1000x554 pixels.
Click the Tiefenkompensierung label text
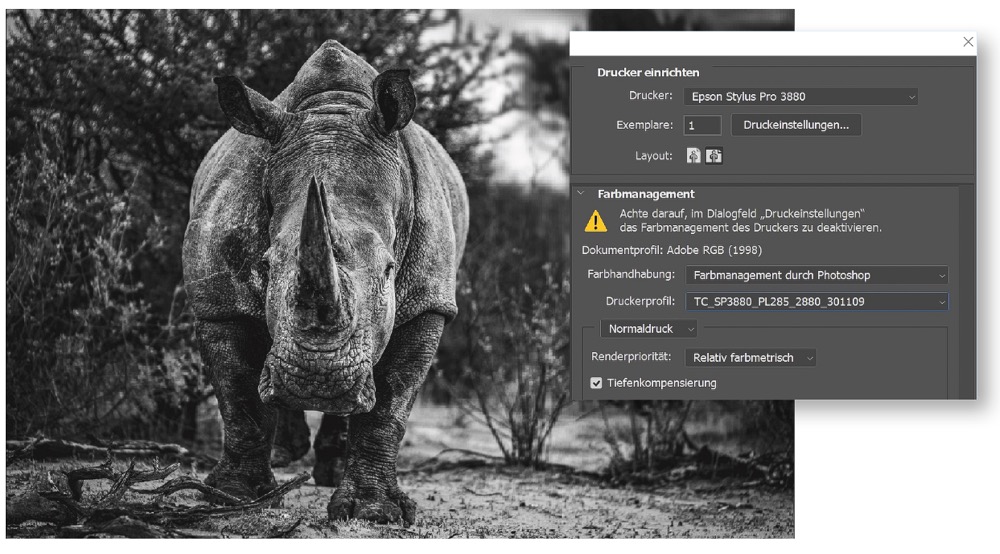661,383
